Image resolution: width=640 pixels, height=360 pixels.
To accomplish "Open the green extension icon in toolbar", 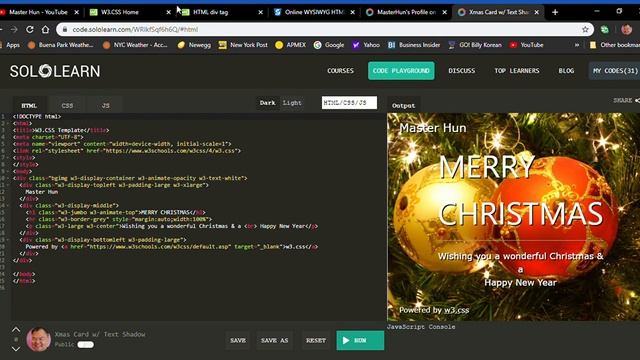I will click(605, 29).
